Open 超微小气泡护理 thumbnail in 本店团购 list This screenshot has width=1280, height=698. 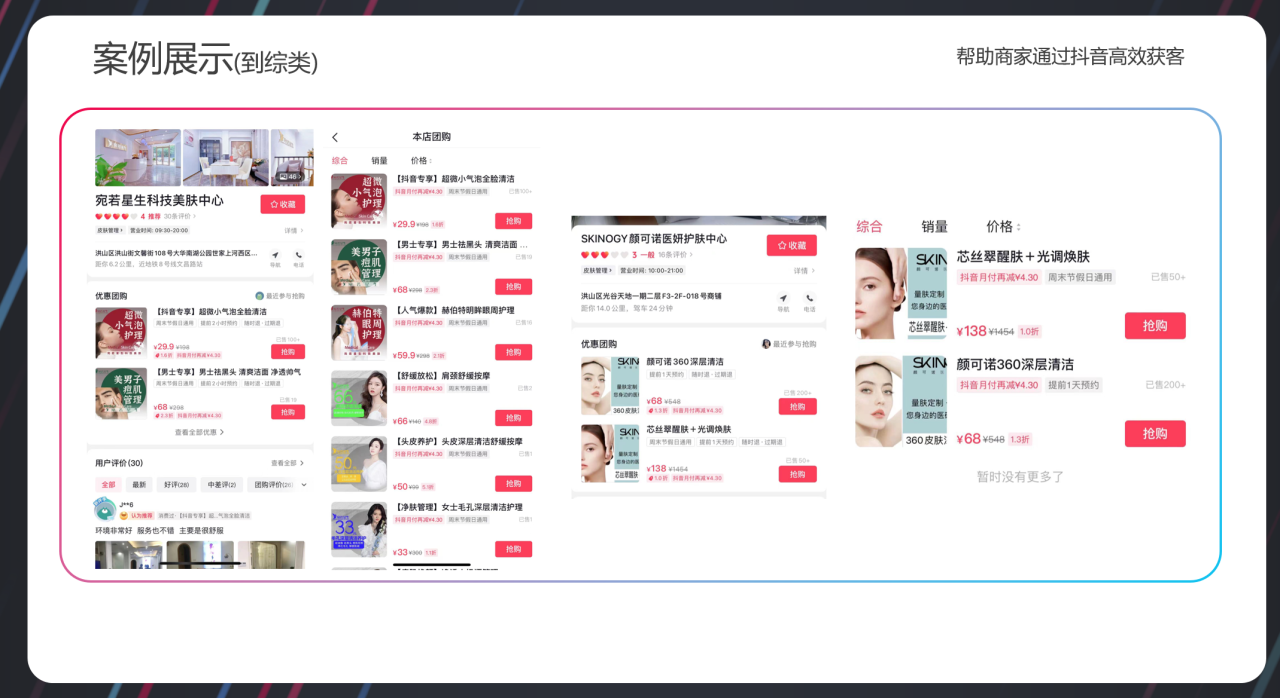(359, 201)
